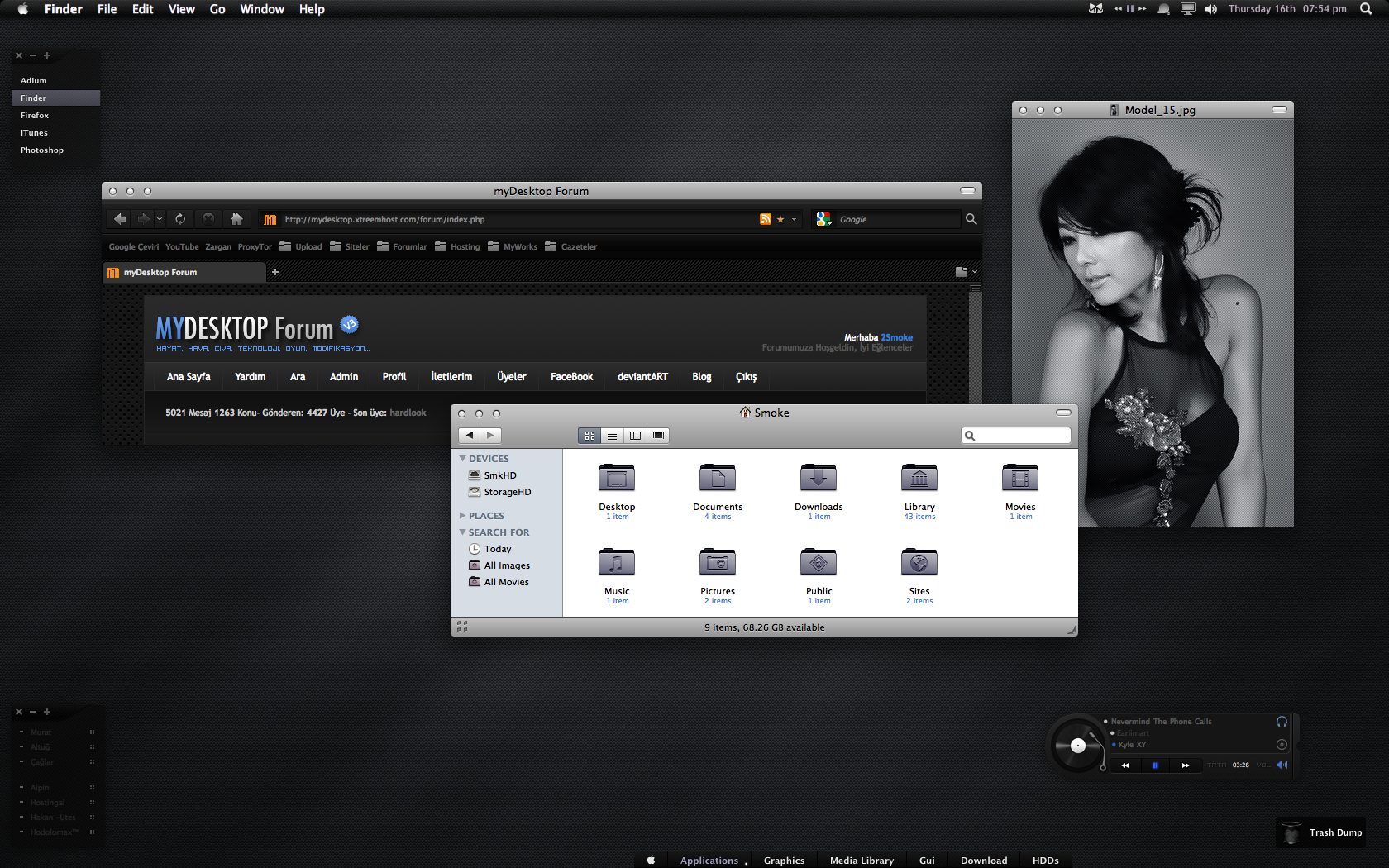The image size is (1389, 868).
Task: Open the Desktop folder in Finder
Action: pyautogui.click(x=617, y=478)
